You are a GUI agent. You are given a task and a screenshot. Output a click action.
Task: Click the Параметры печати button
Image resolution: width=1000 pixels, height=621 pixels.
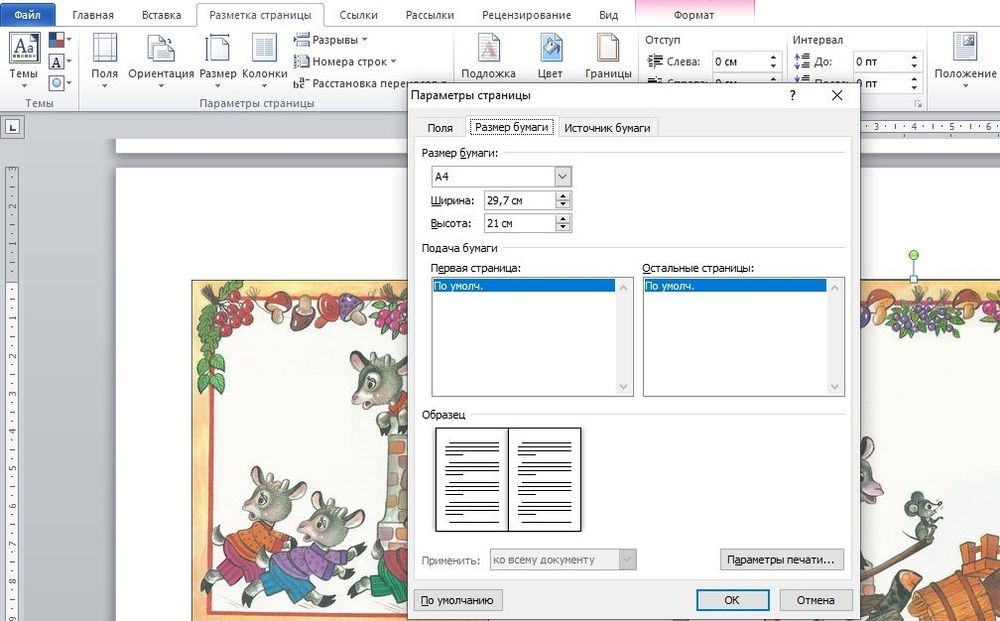780,560
